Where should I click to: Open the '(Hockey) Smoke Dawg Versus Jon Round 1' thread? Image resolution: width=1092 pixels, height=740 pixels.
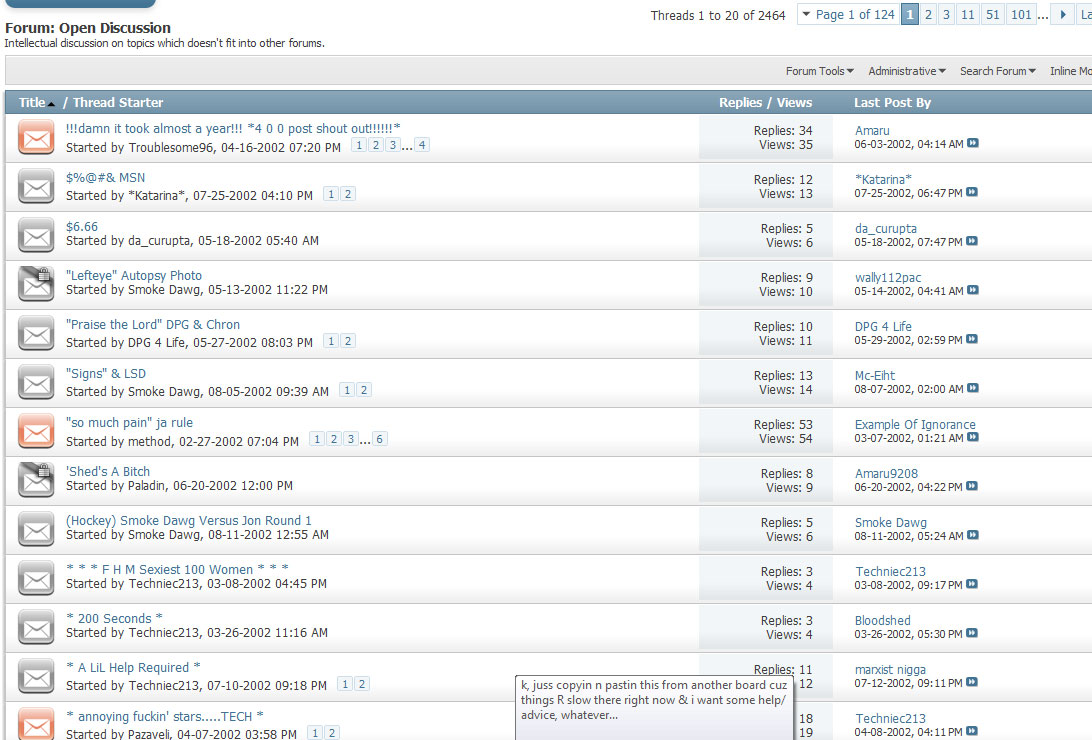coord(189,521)
